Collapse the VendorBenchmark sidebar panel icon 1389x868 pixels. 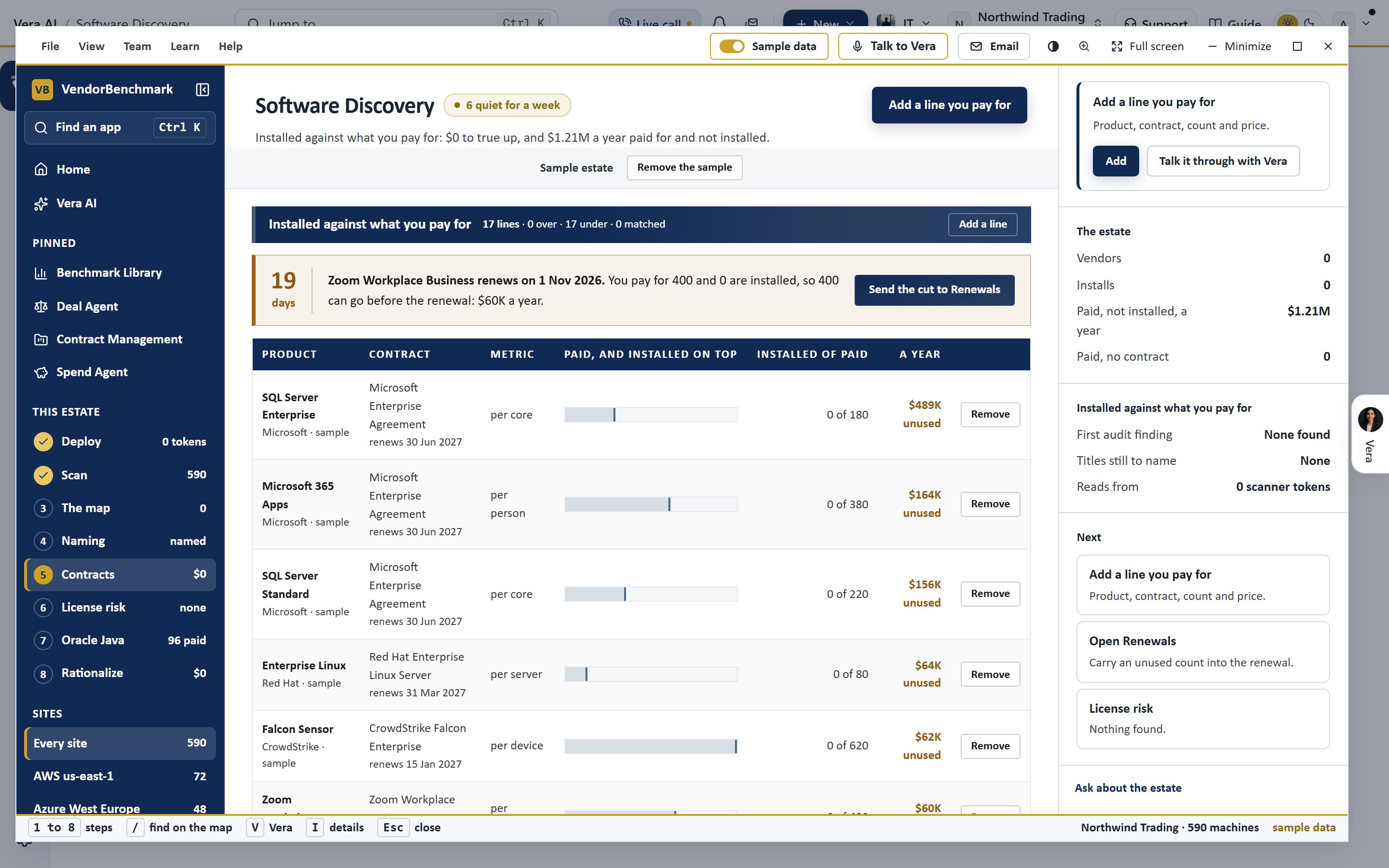(203, 90)
